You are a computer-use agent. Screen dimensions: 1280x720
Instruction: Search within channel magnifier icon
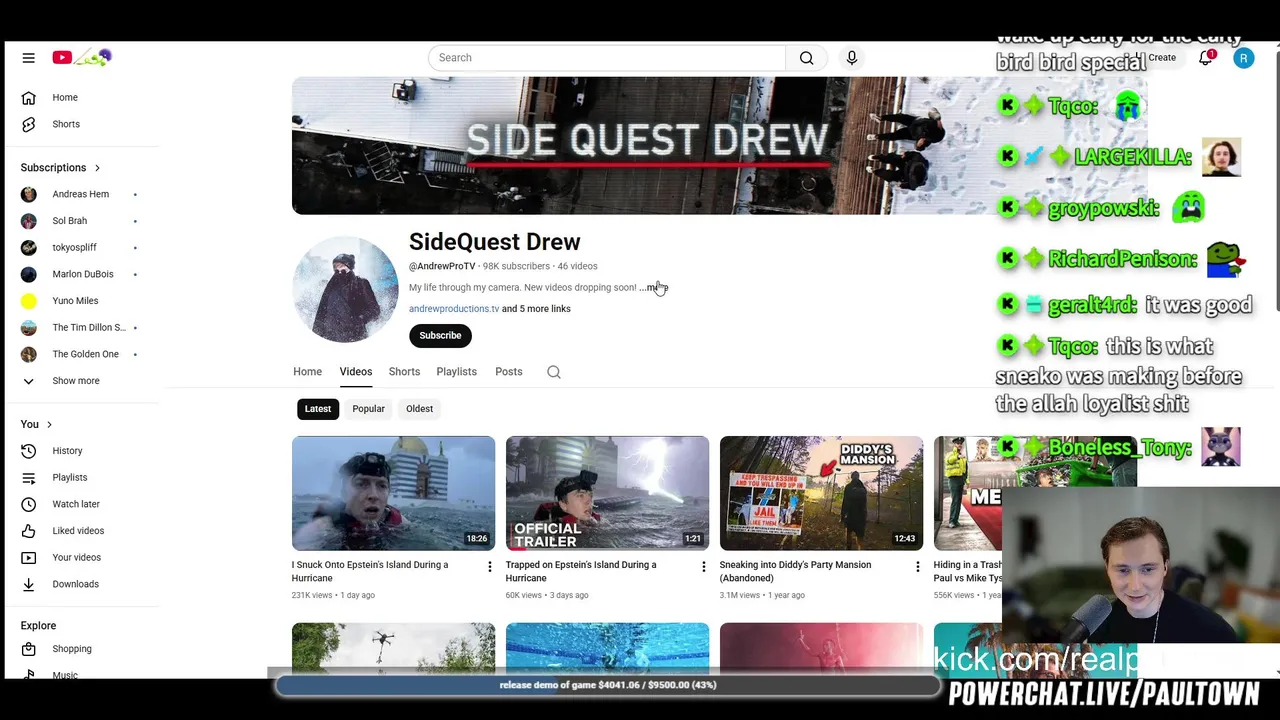554,372
